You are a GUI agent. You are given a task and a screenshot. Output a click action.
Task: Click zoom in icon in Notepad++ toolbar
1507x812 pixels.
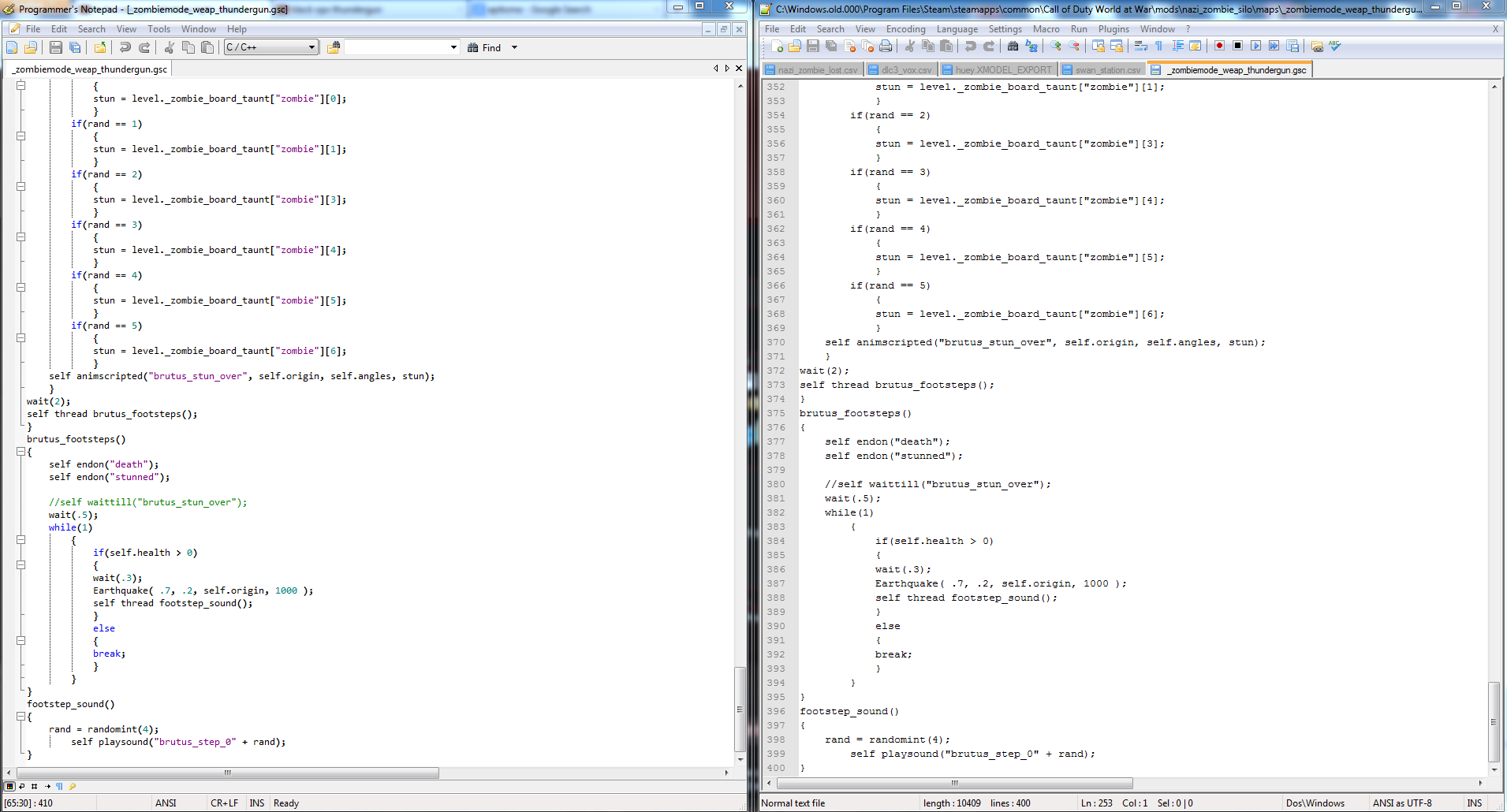point(1055,47)
